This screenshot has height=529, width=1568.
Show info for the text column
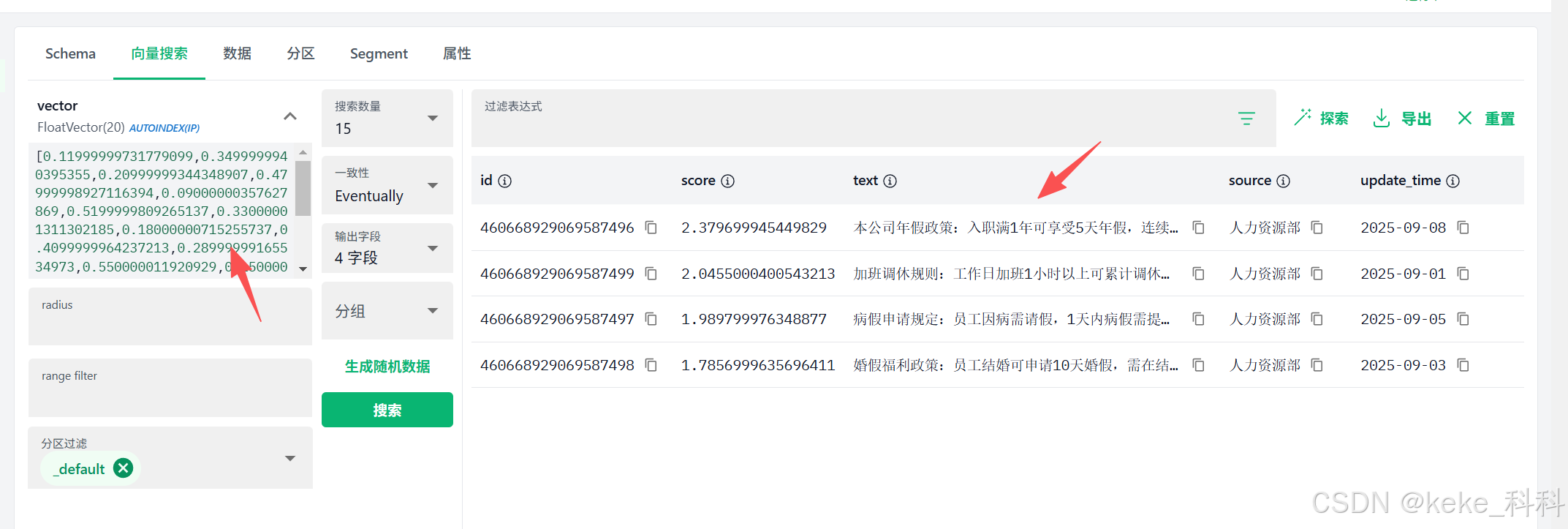click(890, 181)
